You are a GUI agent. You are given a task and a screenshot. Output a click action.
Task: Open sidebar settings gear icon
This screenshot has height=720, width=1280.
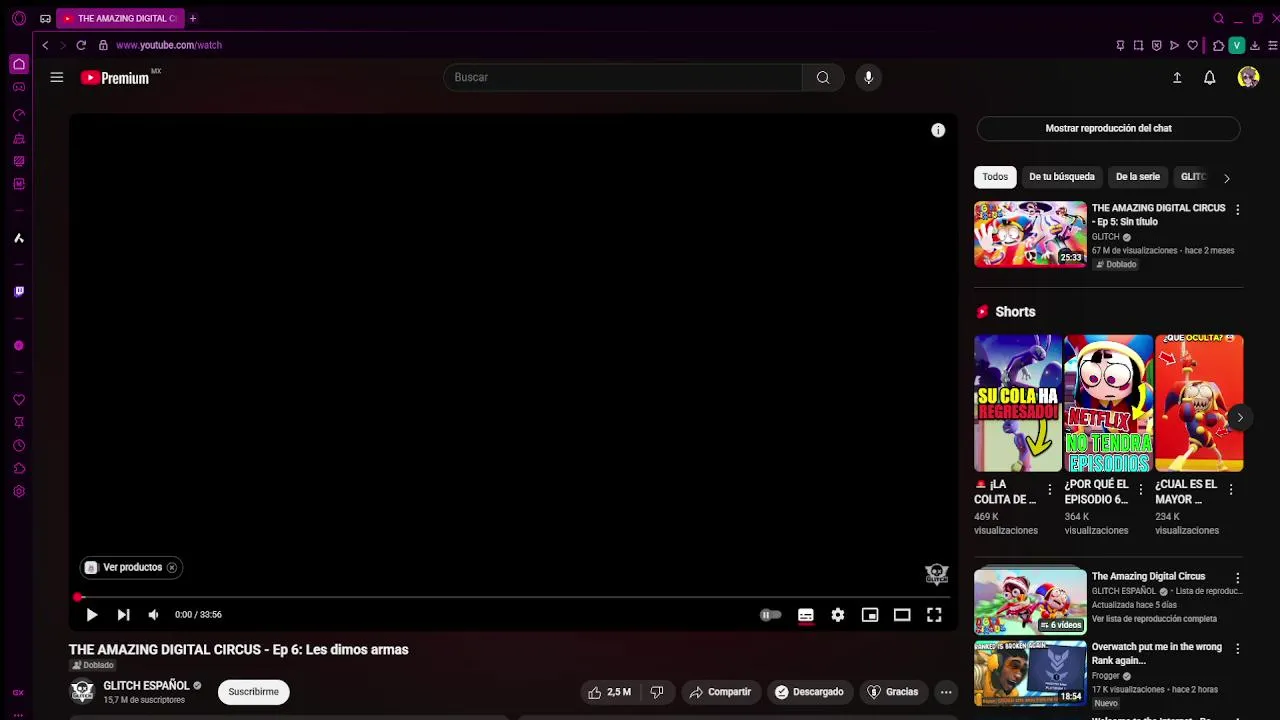pos(18,492)
